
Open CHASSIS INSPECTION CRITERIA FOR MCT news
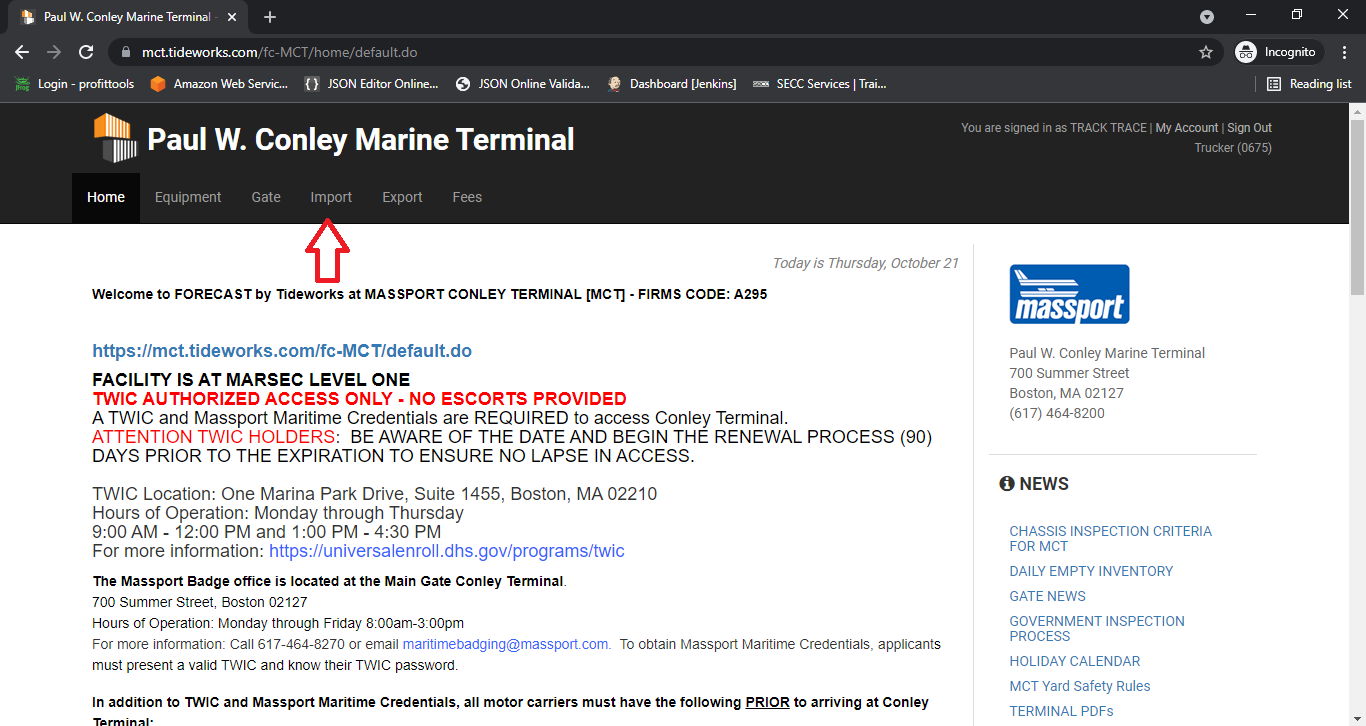1111,539
